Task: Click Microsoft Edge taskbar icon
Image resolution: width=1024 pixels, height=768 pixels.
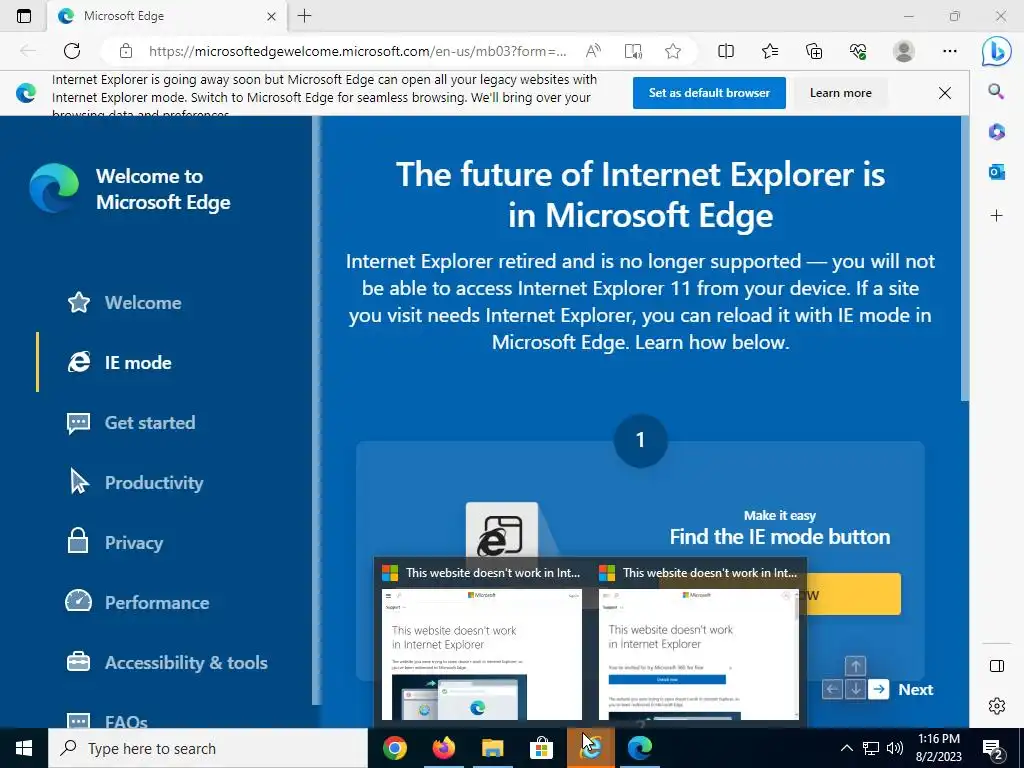Action: 639,748
